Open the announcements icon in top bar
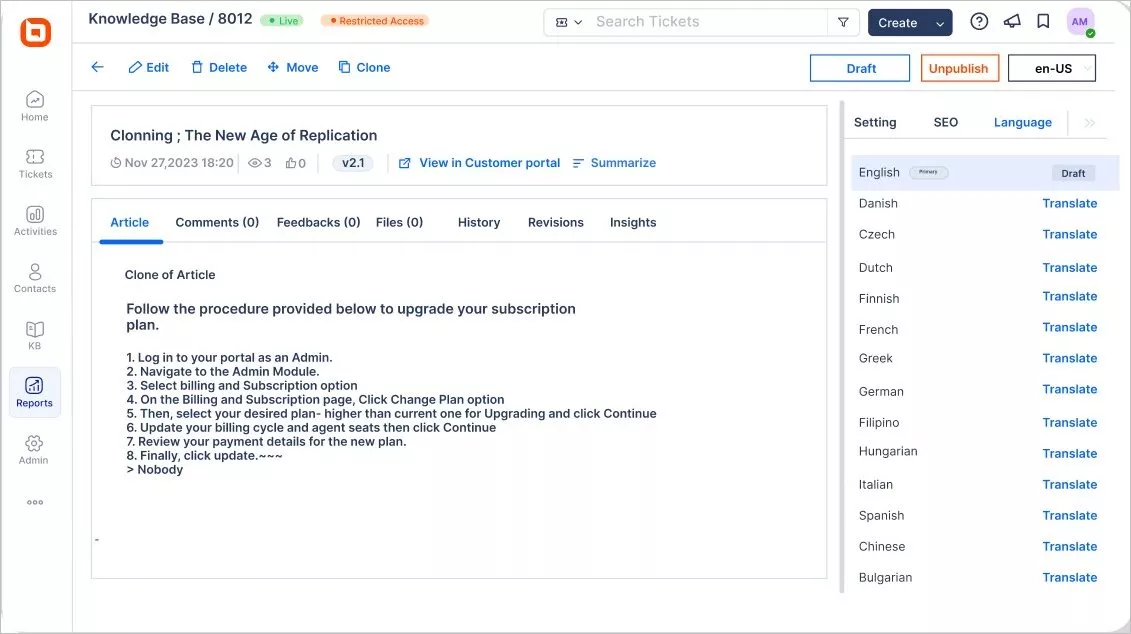This screenshot has width=1131, height=634. [1013, 21]
